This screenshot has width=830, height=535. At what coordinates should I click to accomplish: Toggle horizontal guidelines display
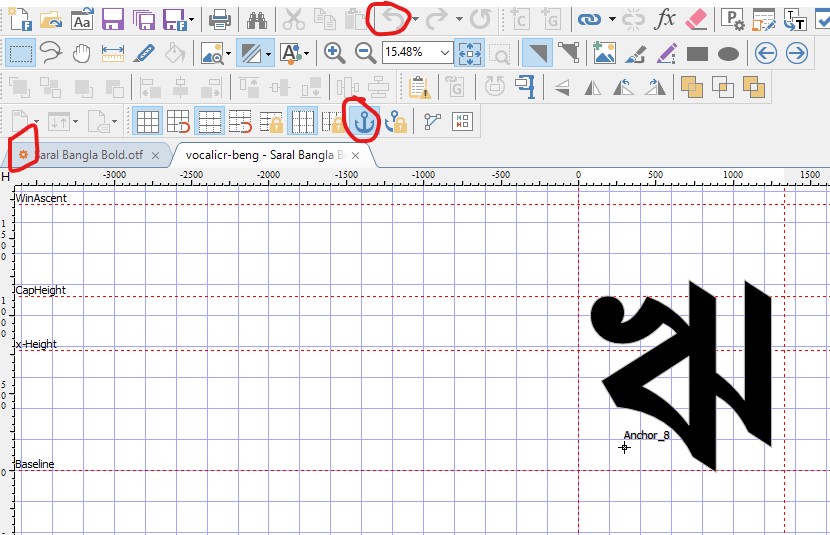(210, 122)
